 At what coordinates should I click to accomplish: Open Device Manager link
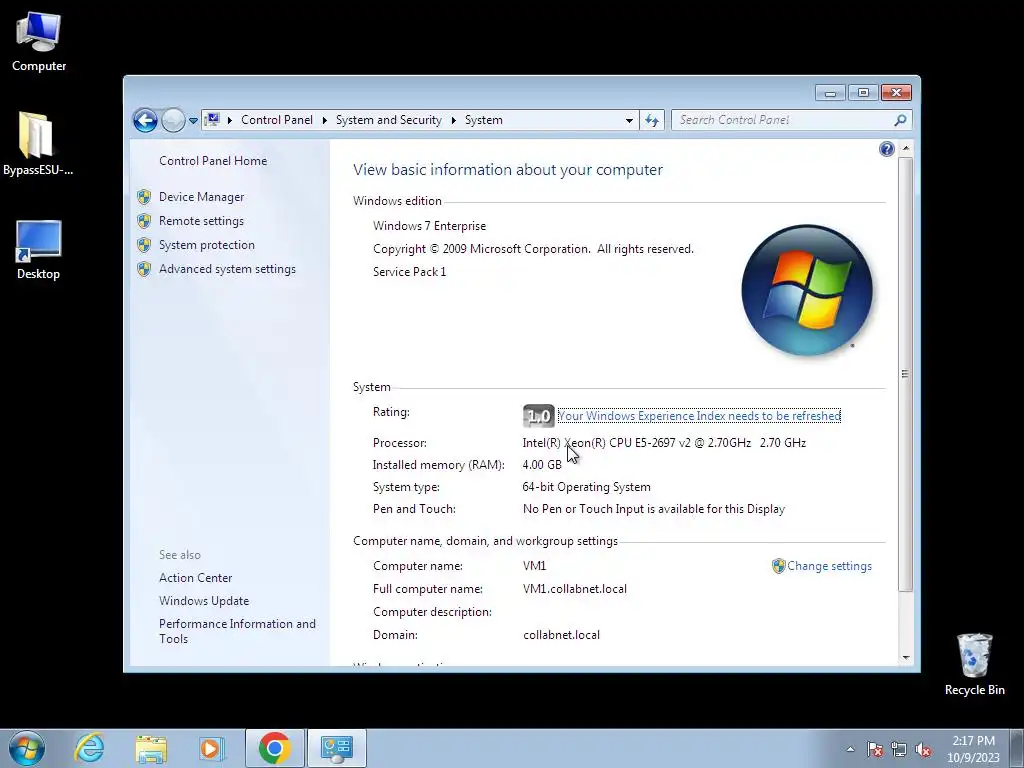pyautogui.click(x=201, y=197)
